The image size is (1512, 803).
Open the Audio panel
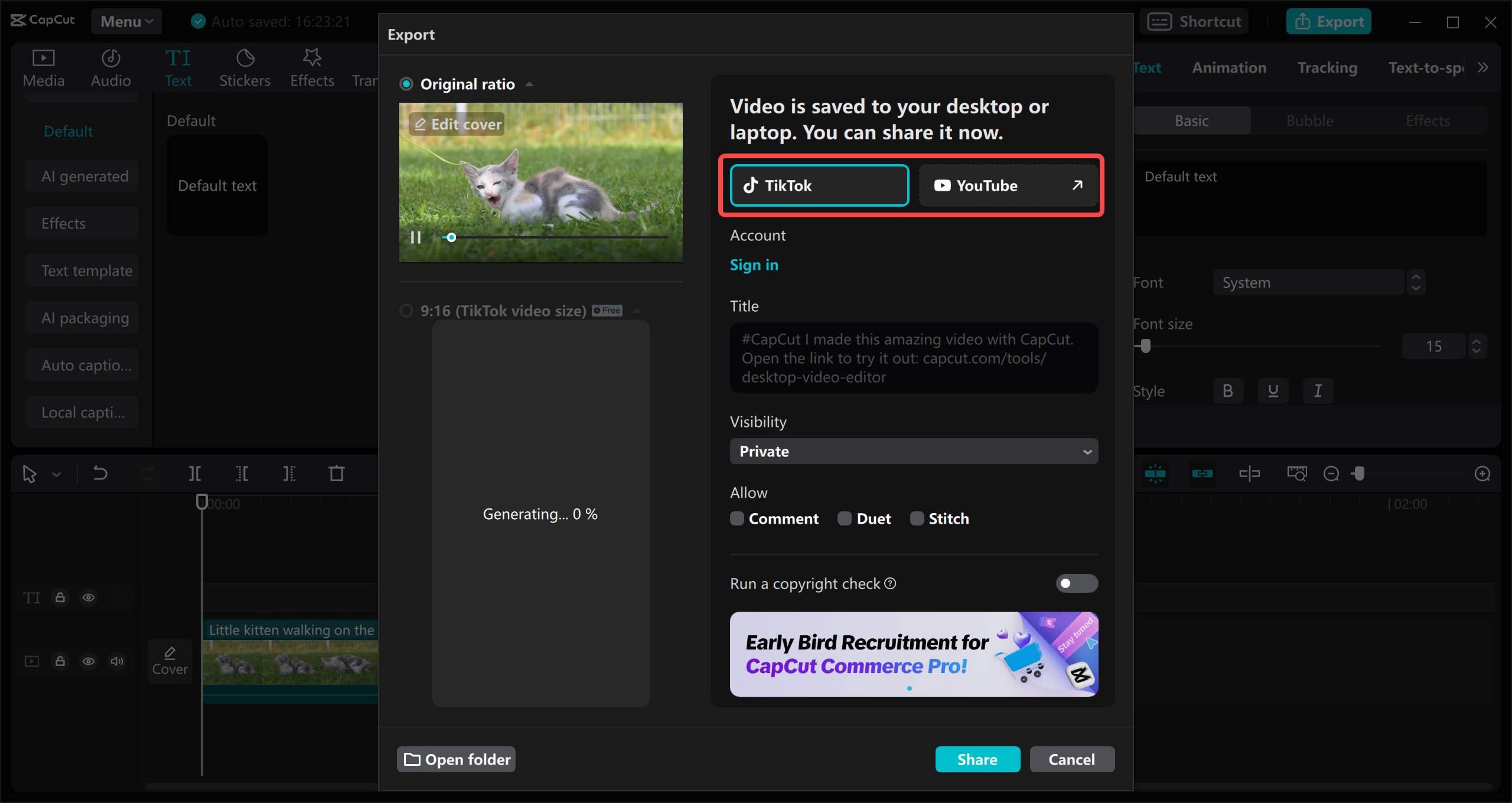(110, 68)
